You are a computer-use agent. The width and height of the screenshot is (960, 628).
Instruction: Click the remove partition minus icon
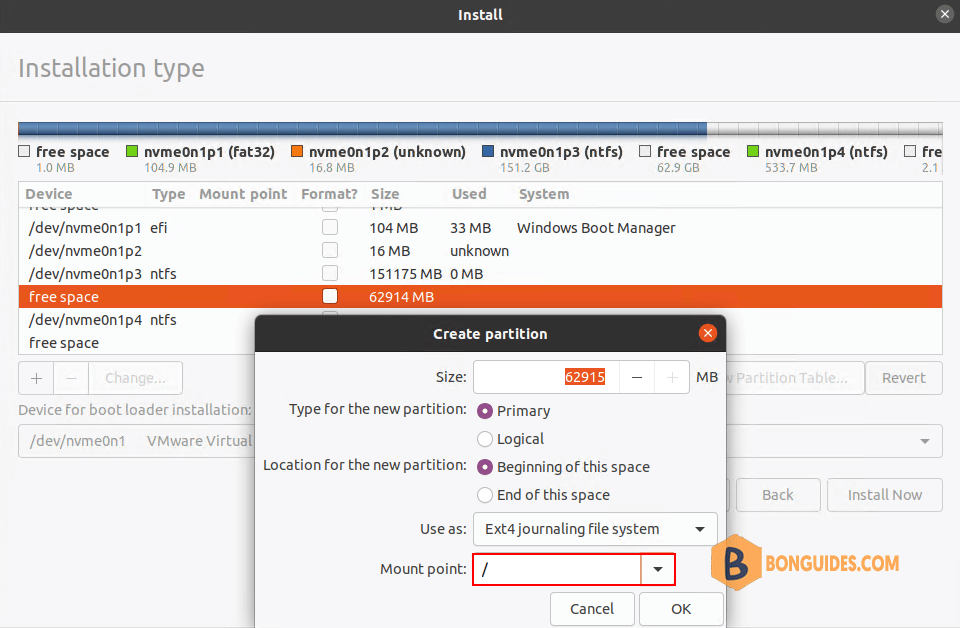pos(71,378)
